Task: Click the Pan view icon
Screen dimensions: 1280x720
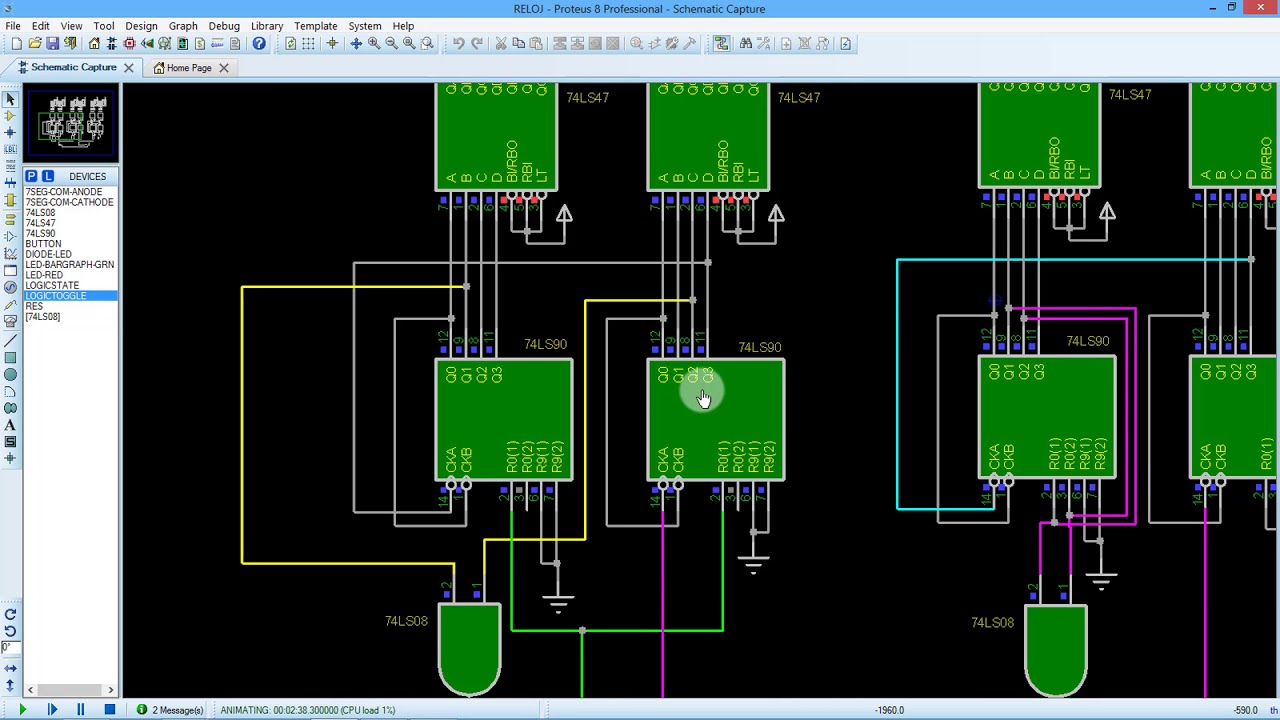Action: (x=356, y=43)
